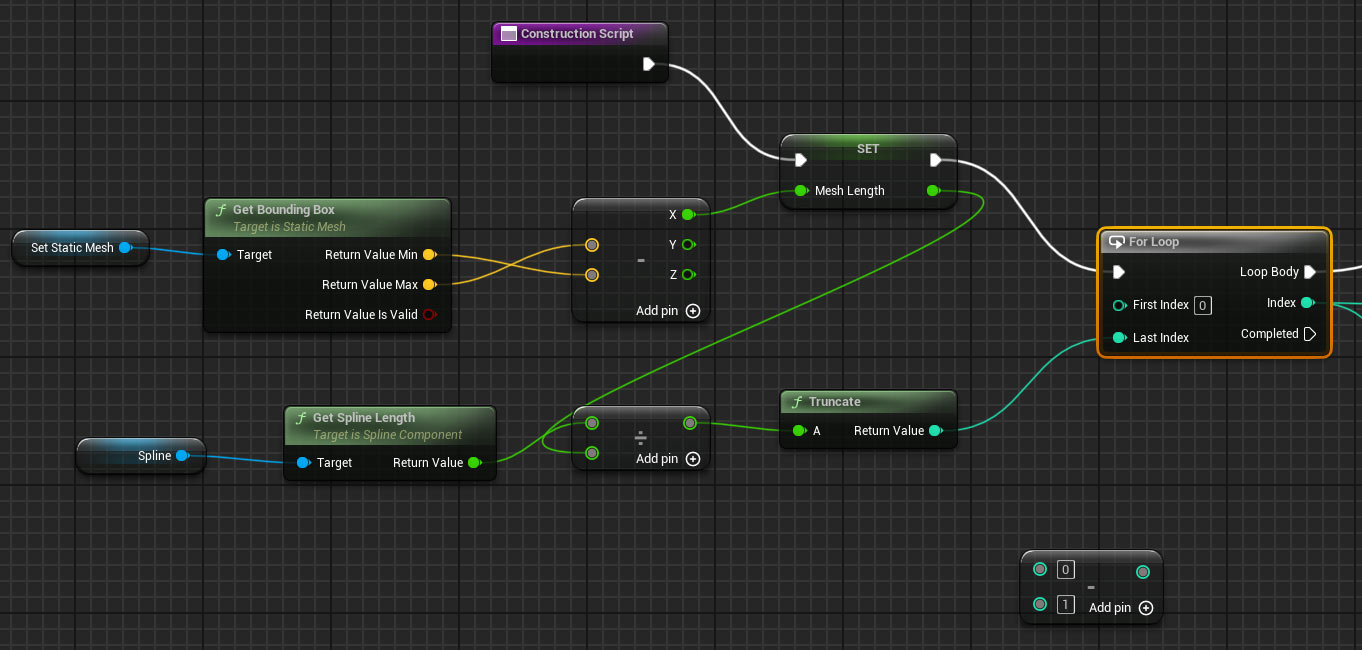Click Mesh Length input pin on SET
This screenshot has height=650, width=1362.
click(801, 190)
